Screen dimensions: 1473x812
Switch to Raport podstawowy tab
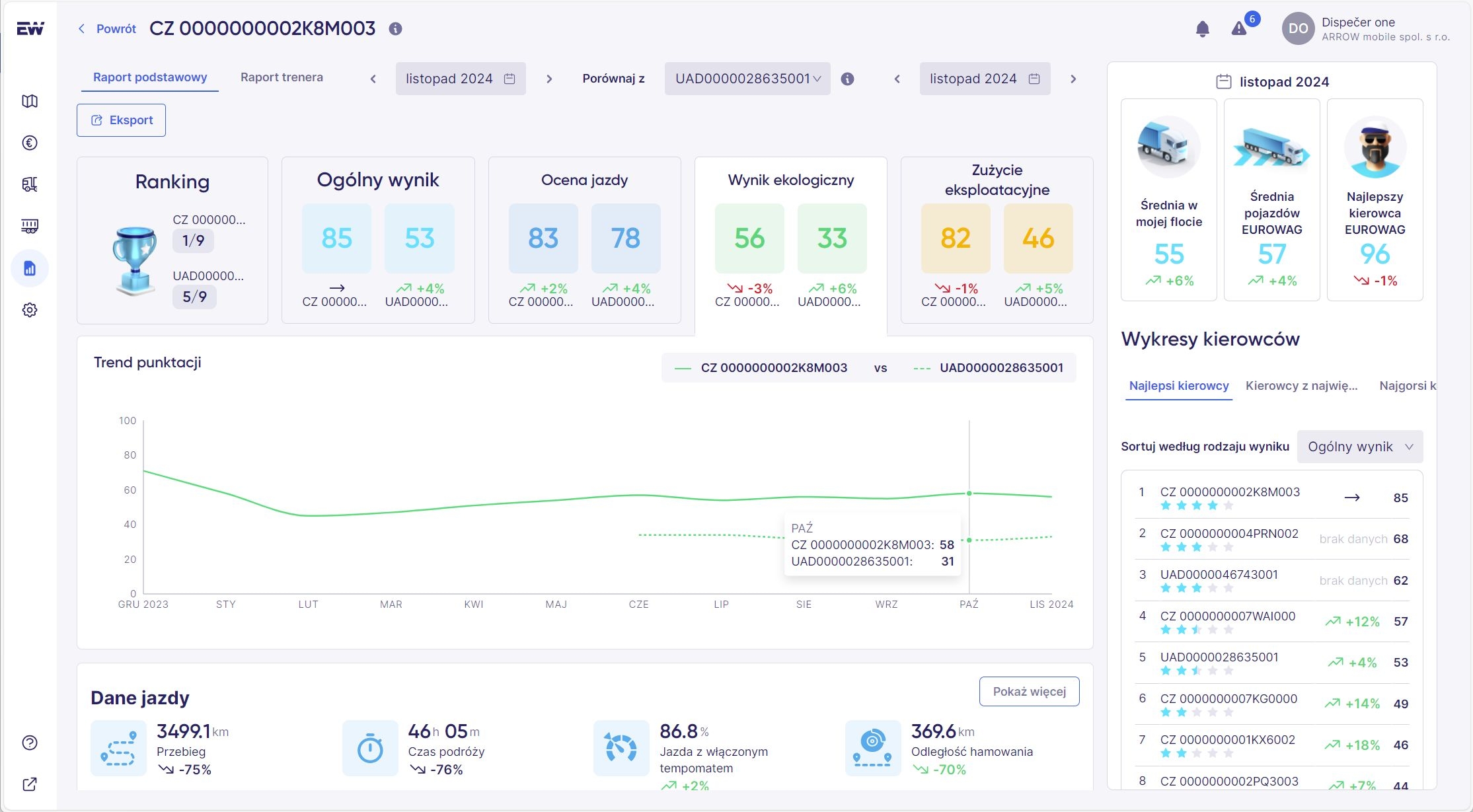click(150, 77)
